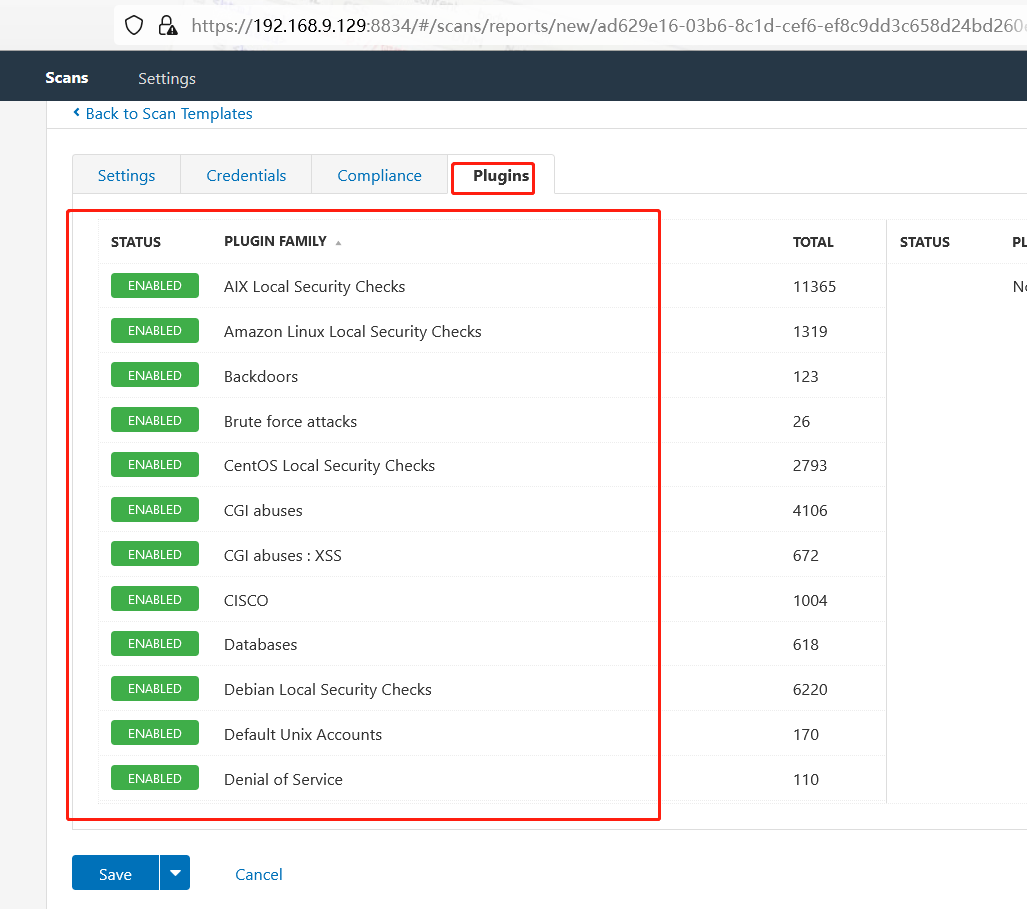
Task: Toggle ENABLED status for CGI abuses
Action: click(x=155, y=510)
